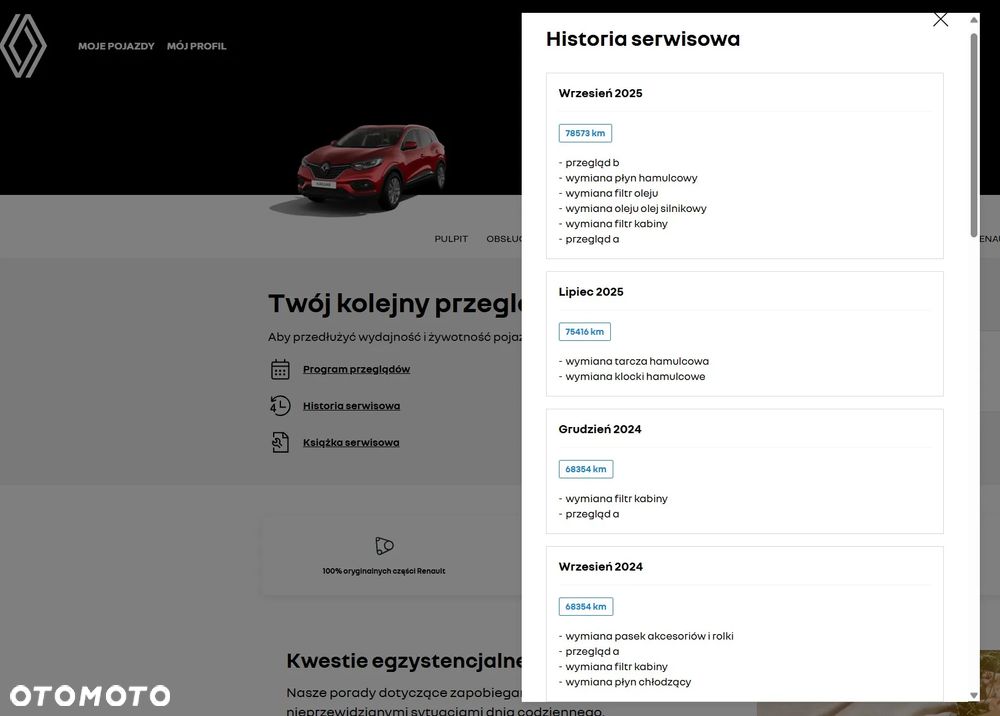This screenshot has height=716, width=1000.
Task: Click the Wrzesień 2024 heading
Action: (x=600, y=567)
